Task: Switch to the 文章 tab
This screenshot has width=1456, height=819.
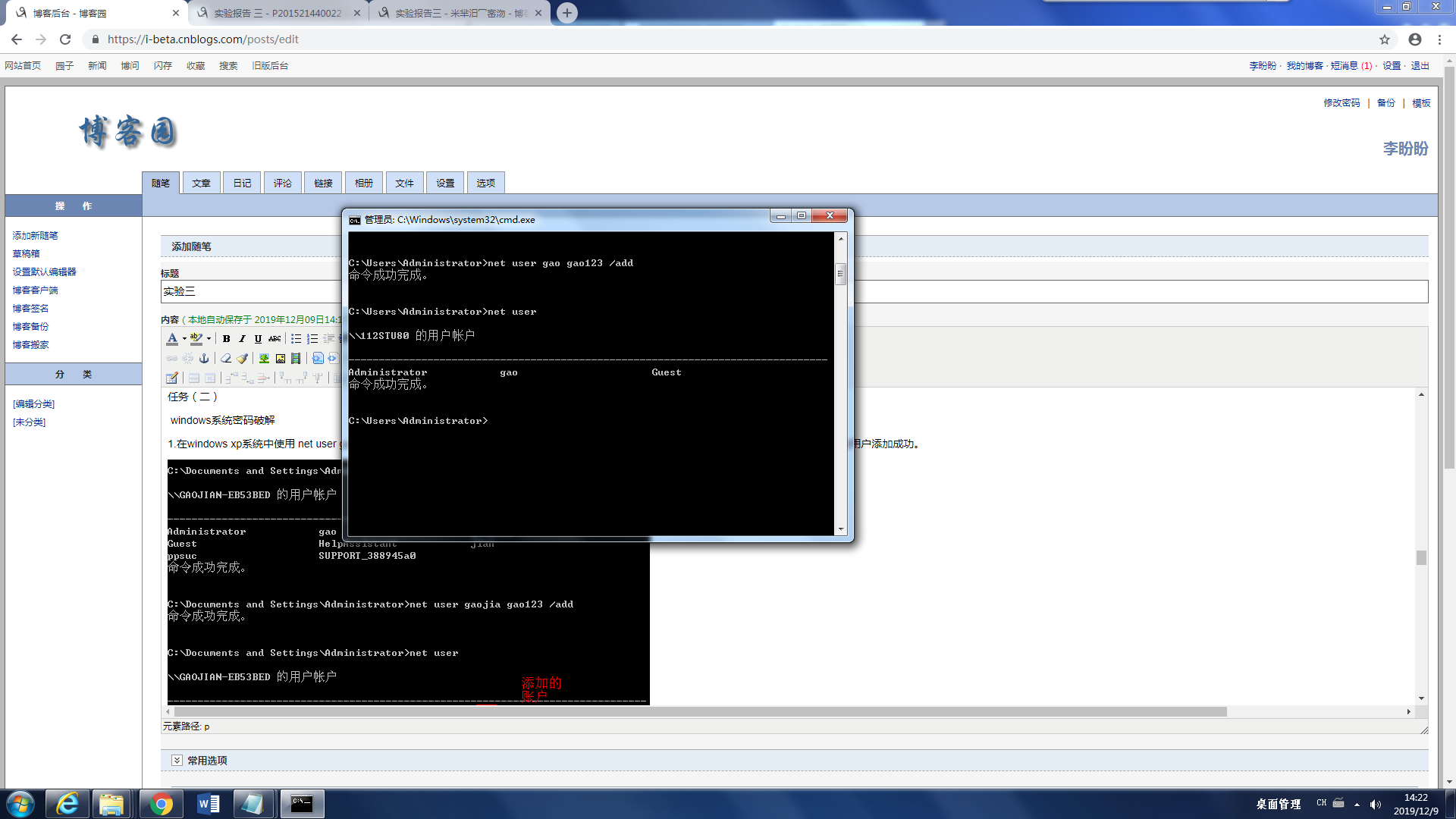Action: click(x=201, y=183)
